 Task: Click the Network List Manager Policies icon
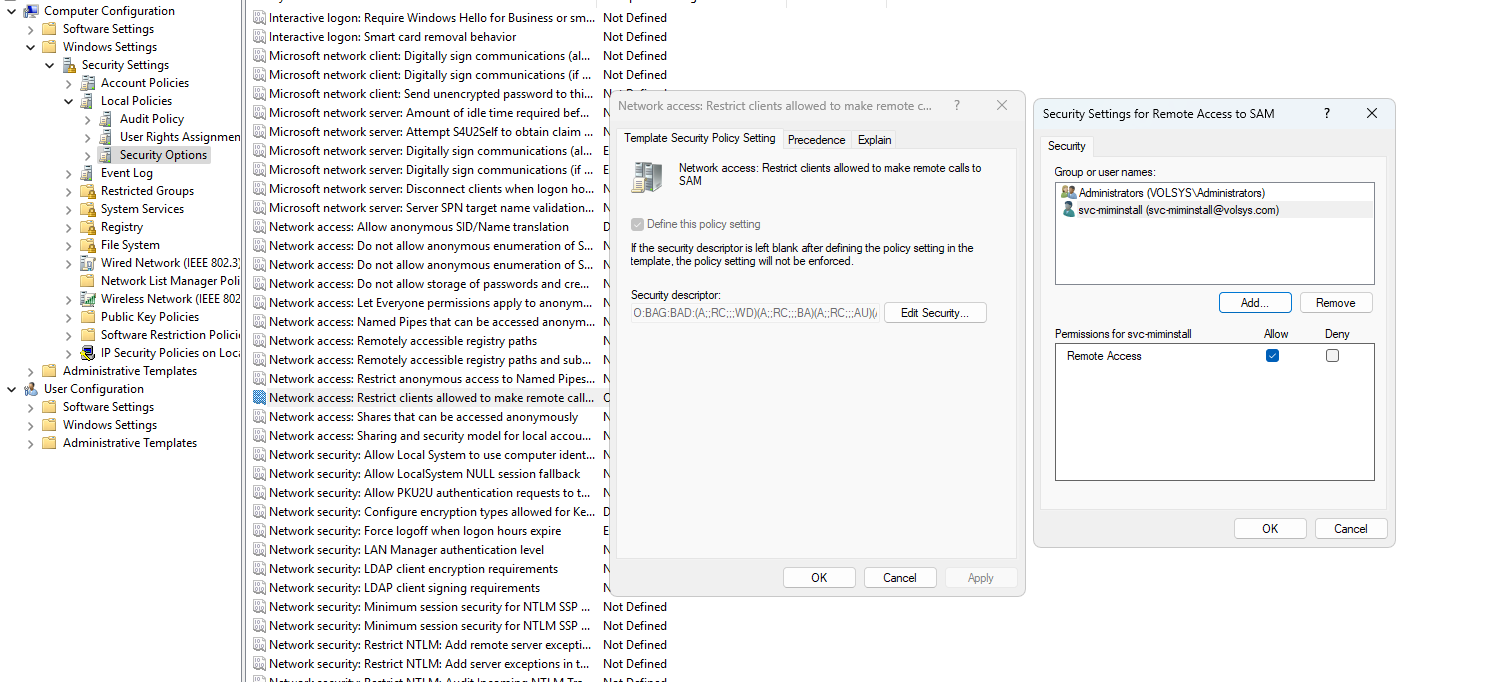point(88,281)
